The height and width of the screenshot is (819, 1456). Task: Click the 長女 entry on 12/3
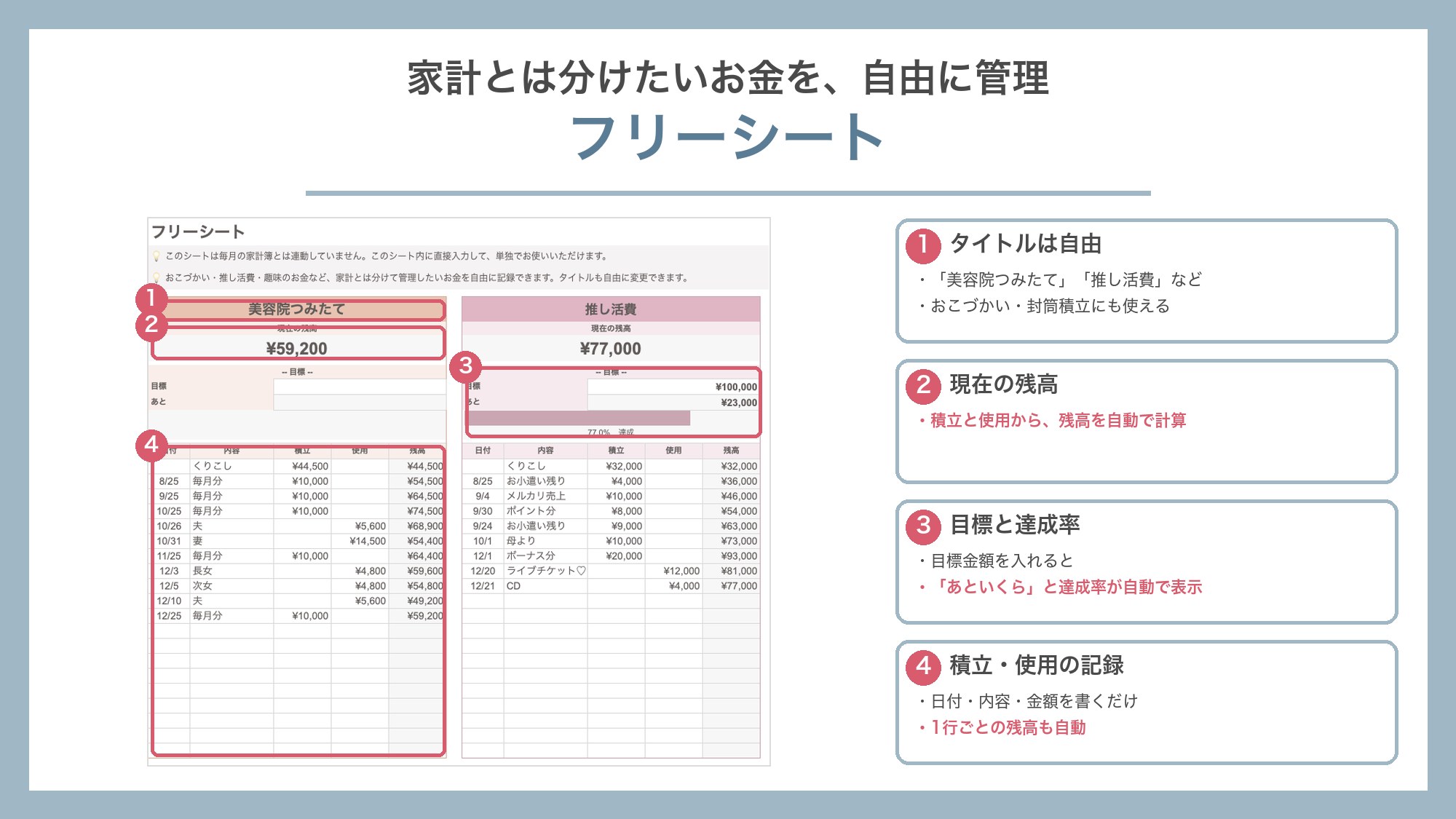coord(232,571)
